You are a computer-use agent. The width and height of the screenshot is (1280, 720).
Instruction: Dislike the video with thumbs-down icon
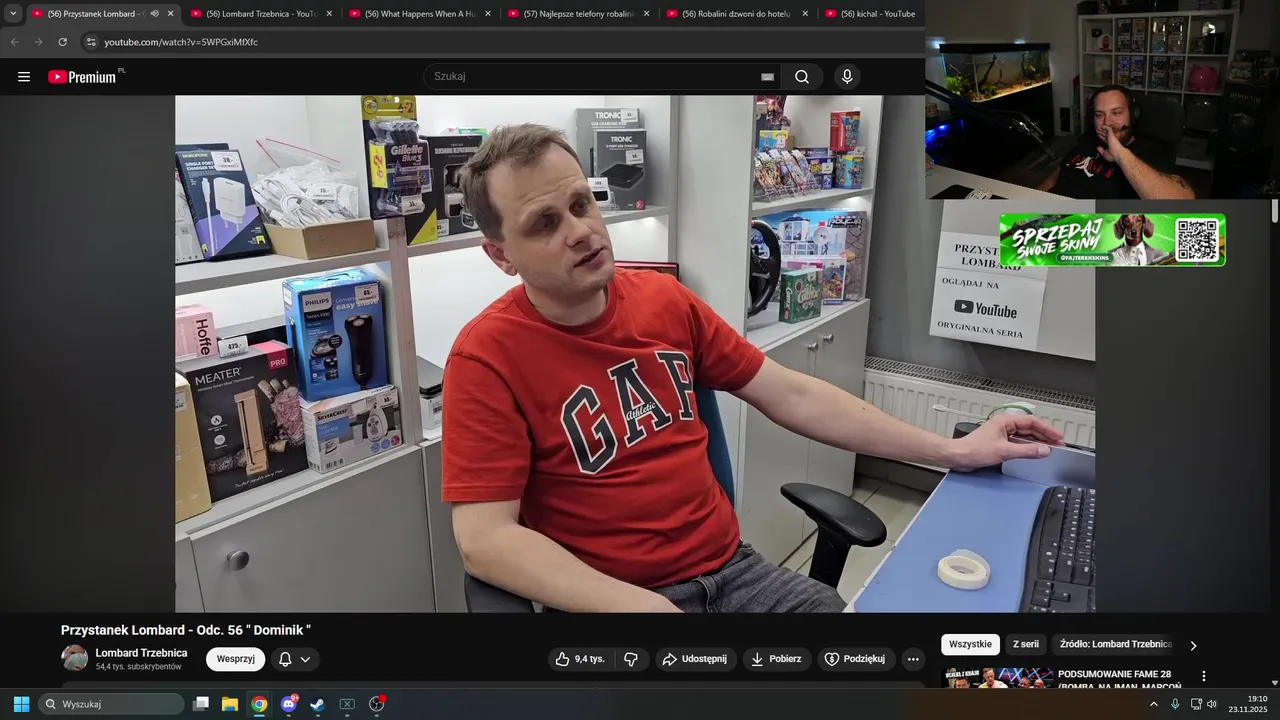[630, 659]
